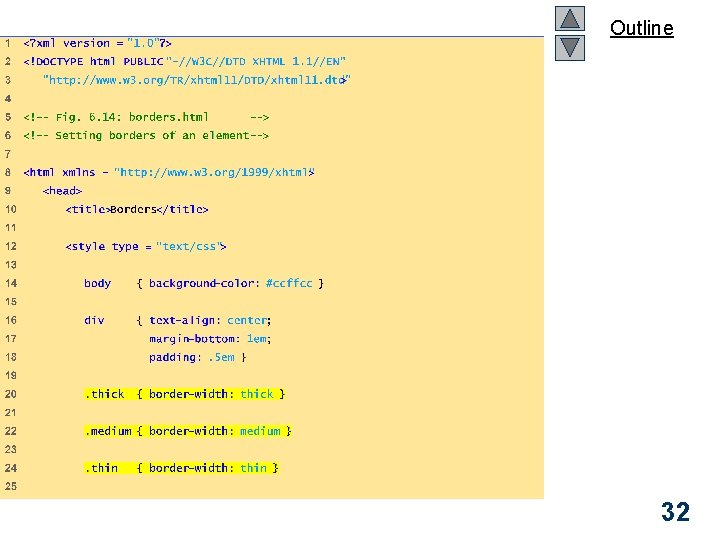Click the xhtml11.dtd URL string
This screenshot has width=720, height=540.
click(x=197, y=80)
